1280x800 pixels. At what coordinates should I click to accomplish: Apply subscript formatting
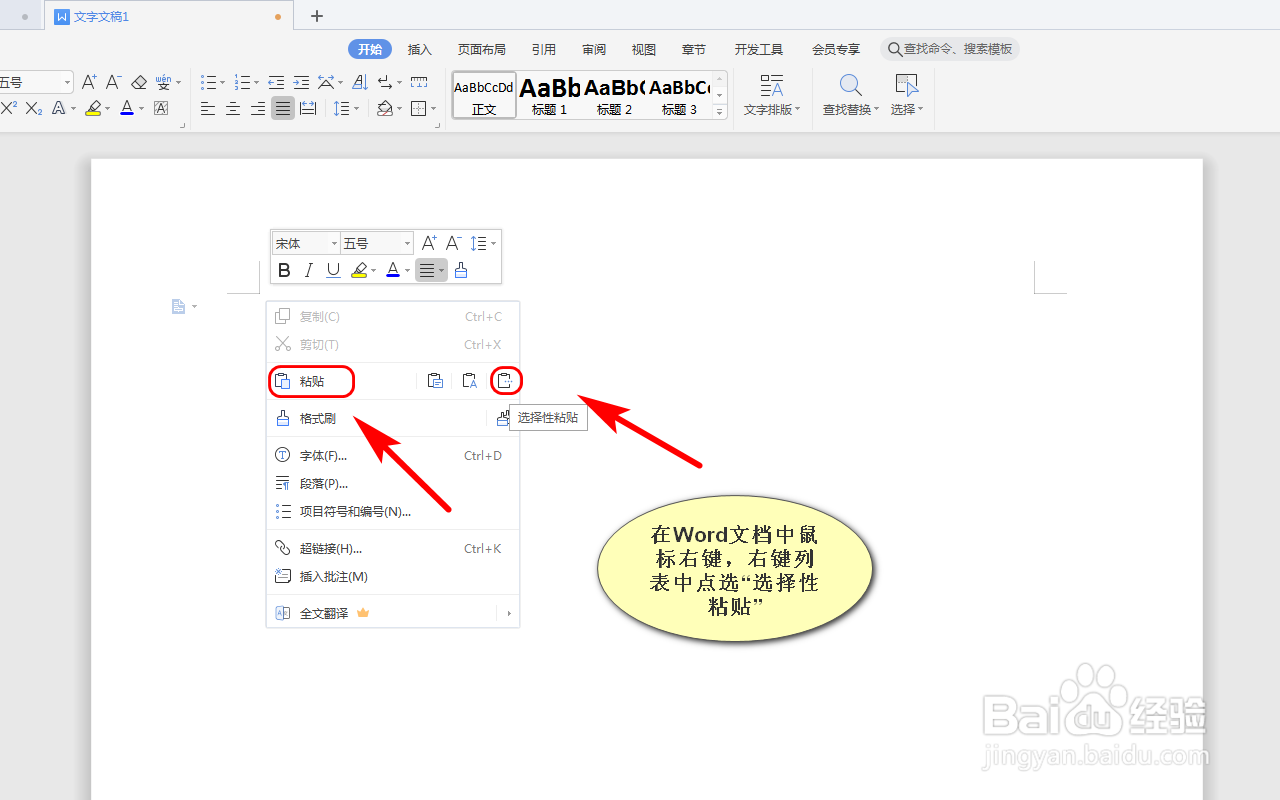[34, 108]
